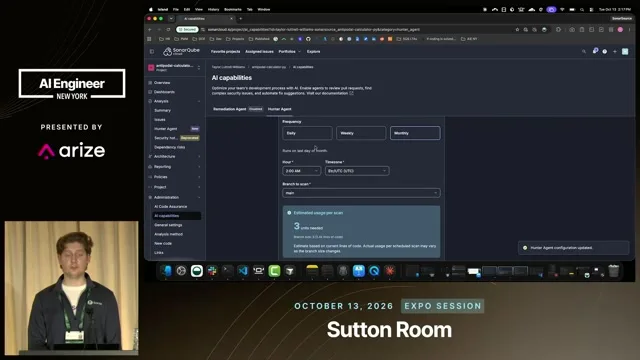The image size is (640, 360).
Task: Open the Timezone dropdown
Action: coord(357,171)
